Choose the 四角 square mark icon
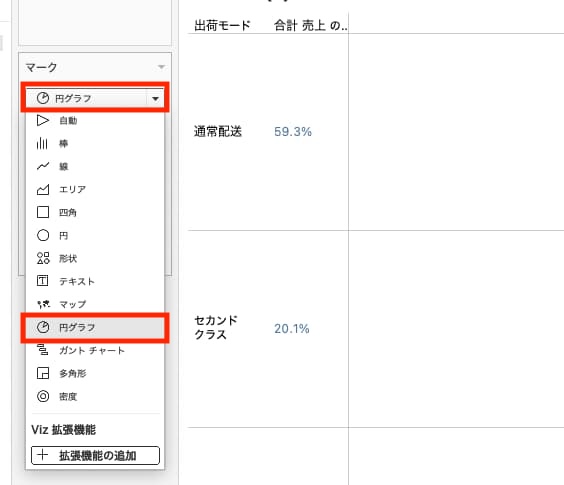The image size is (564, 485). point(43,212)
